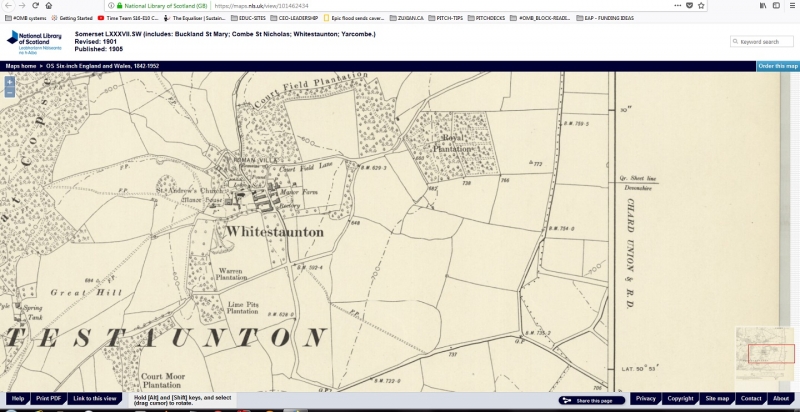Image resolution: width=800 pixels, height=412 pixels.
Task: Click the map zoom in plus button
Action: pyautogui.click(x=10, y=81)
